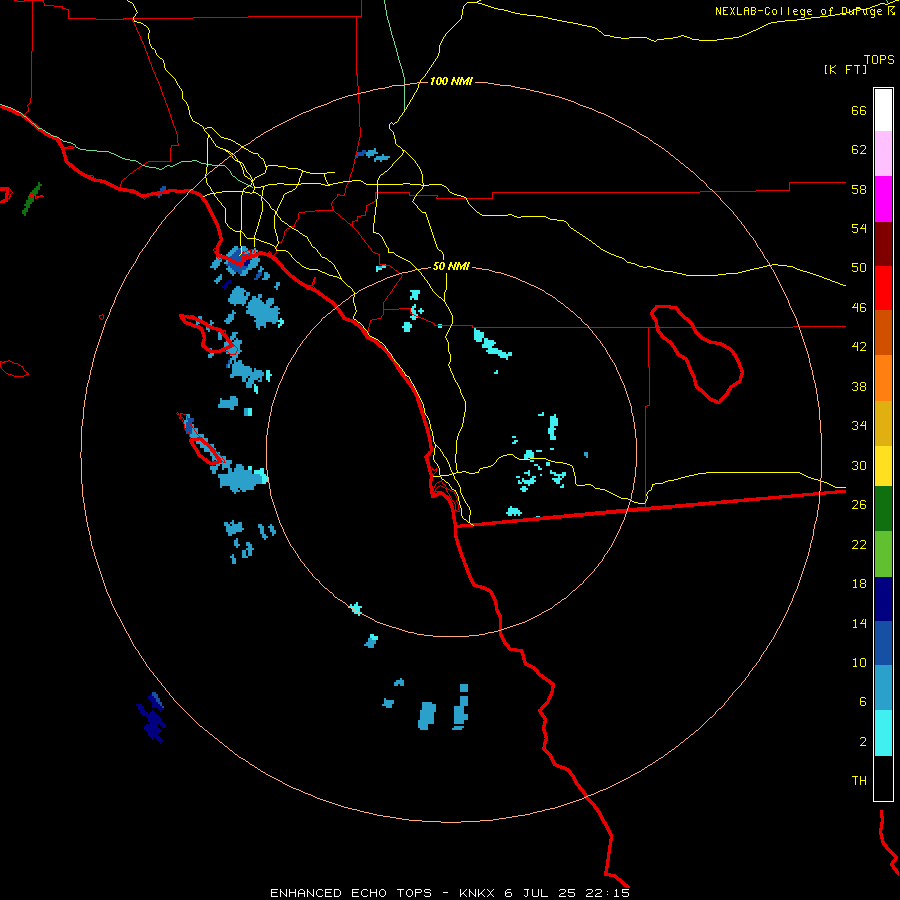Click the legend value 62
This screenshot has height=900, width=900.
859,150
